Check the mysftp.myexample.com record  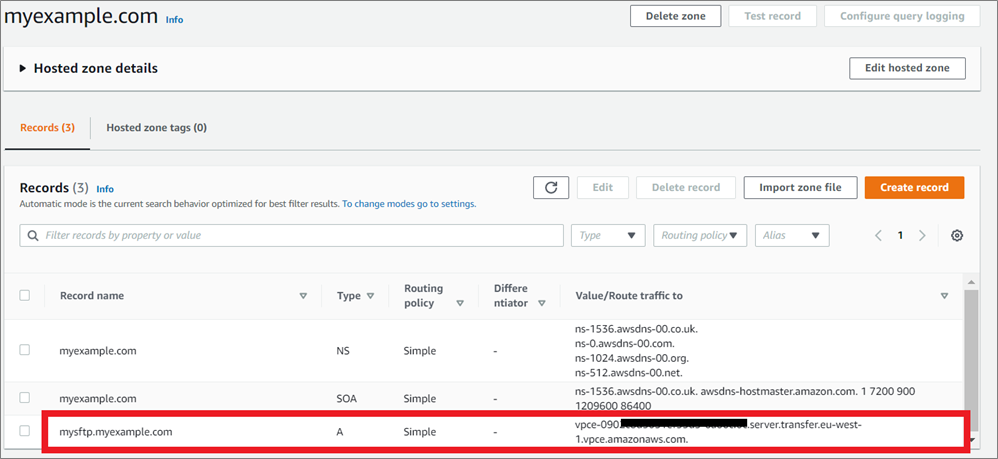point(24,431)
